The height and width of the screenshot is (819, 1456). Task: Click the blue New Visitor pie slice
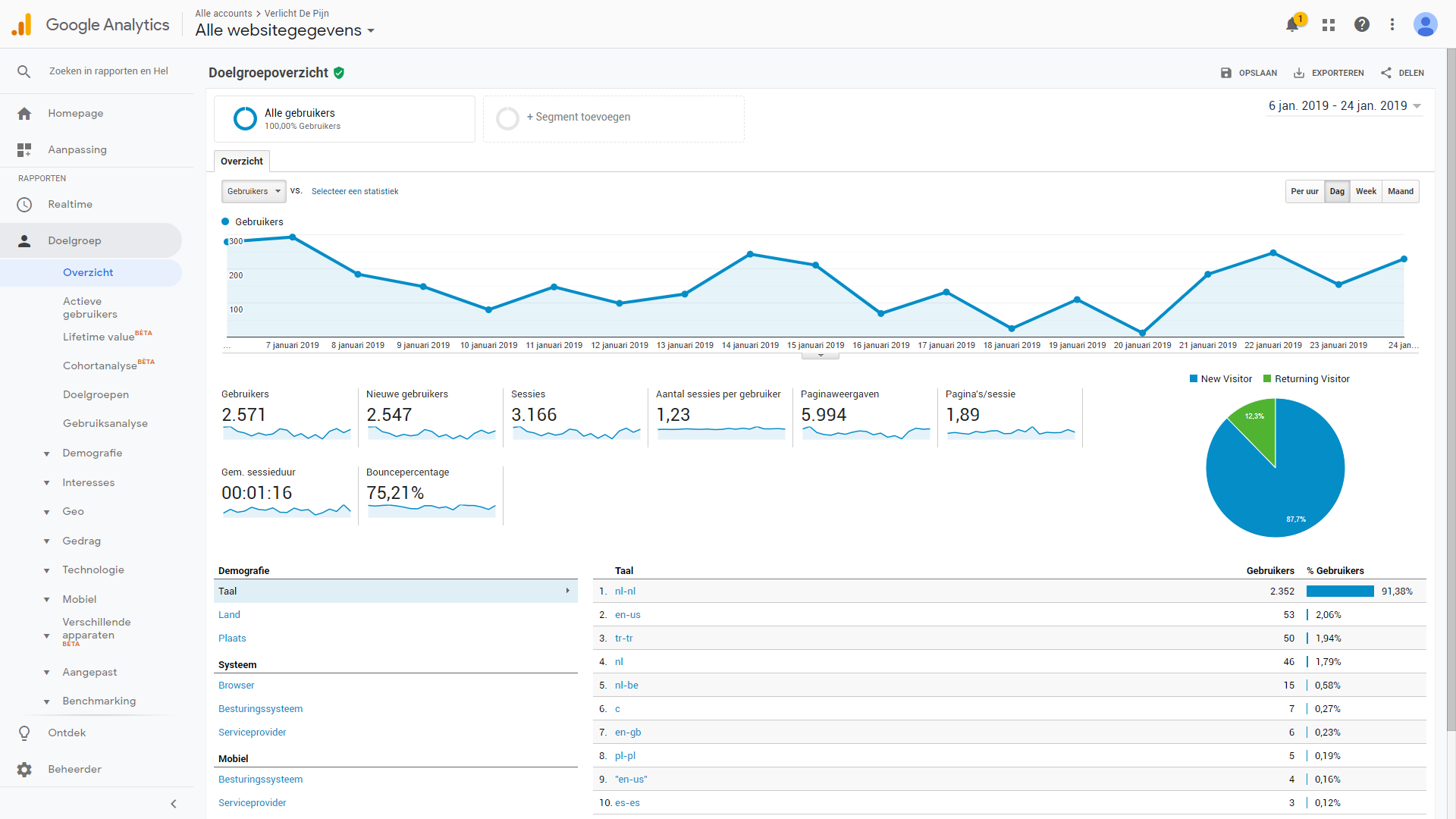click(1282, 485)
